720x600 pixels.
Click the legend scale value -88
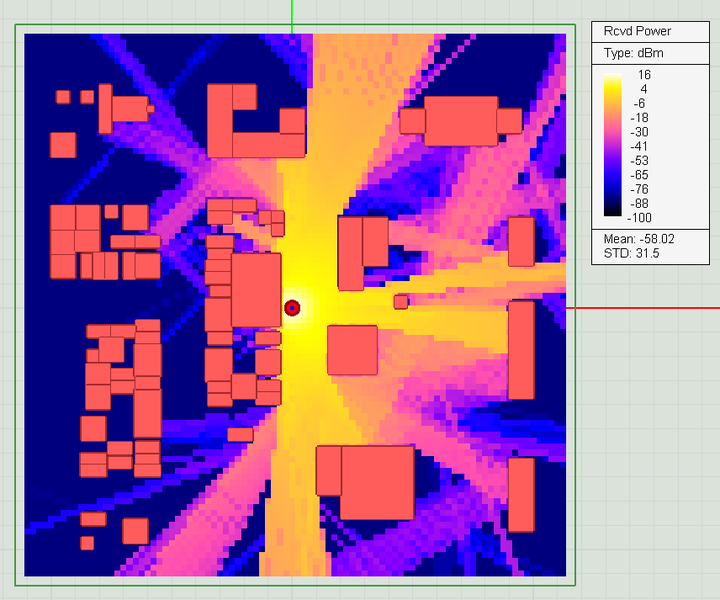point(639,203)
